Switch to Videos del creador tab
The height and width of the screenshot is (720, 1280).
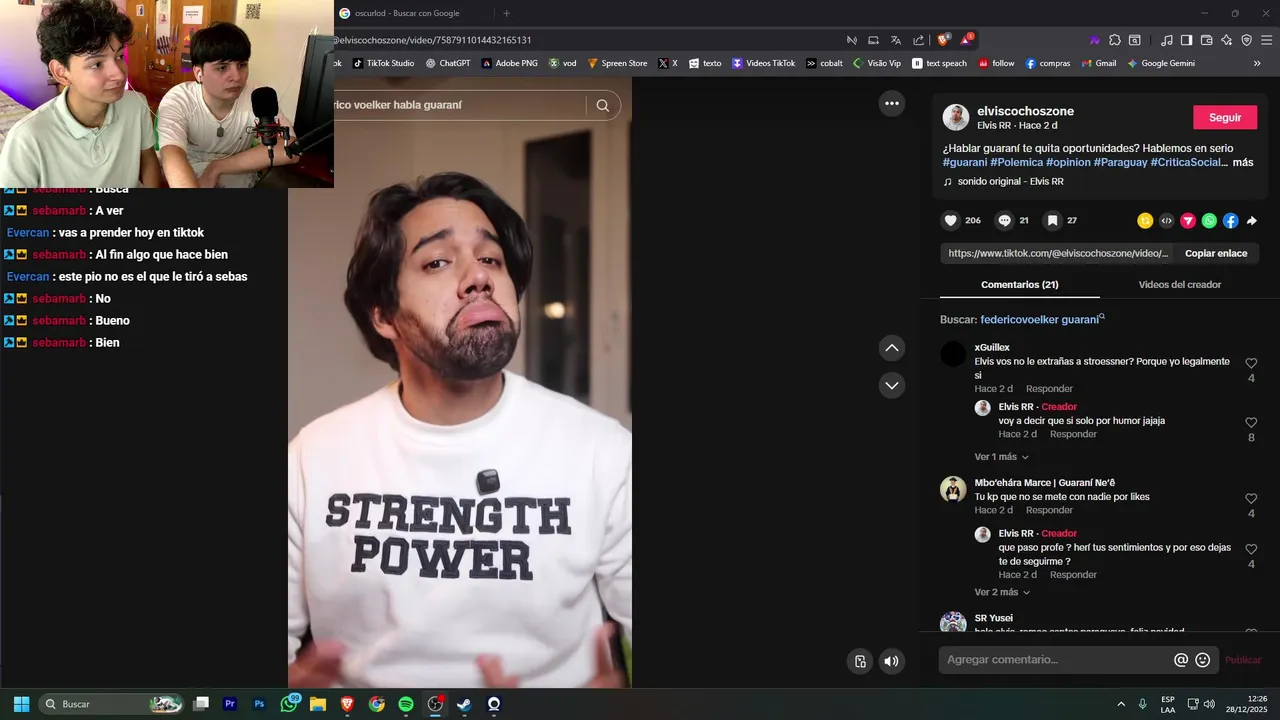coord(1179,285)
